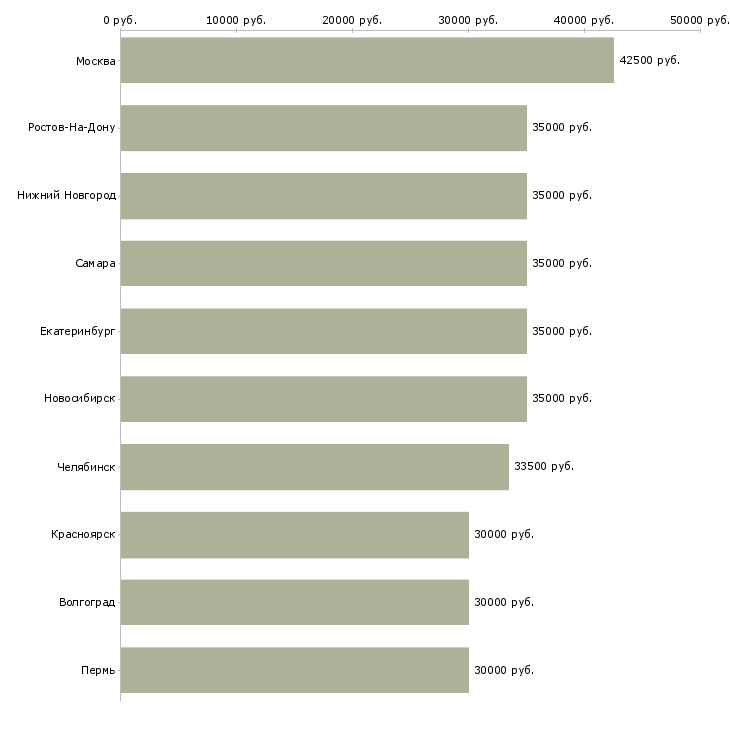Click the Москва bar in the chart
This screenshot has width=730, height=730.
367,60
